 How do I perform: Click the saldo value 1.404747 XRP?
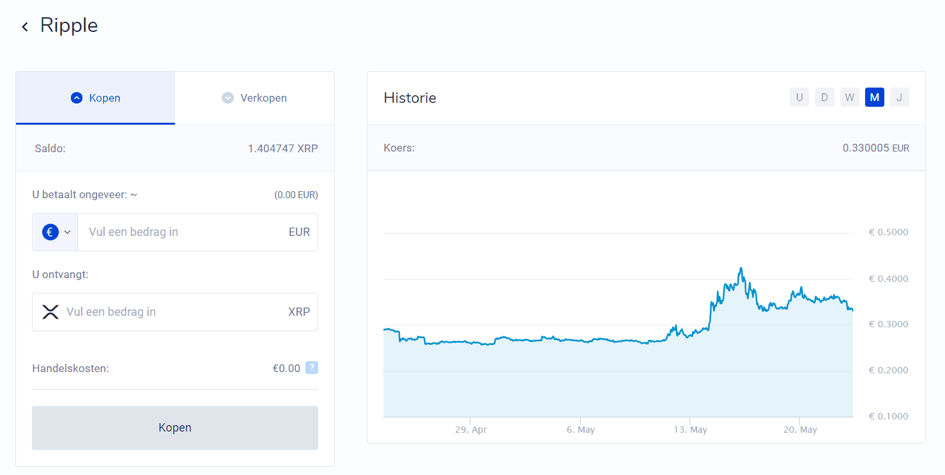click(283, 148)
